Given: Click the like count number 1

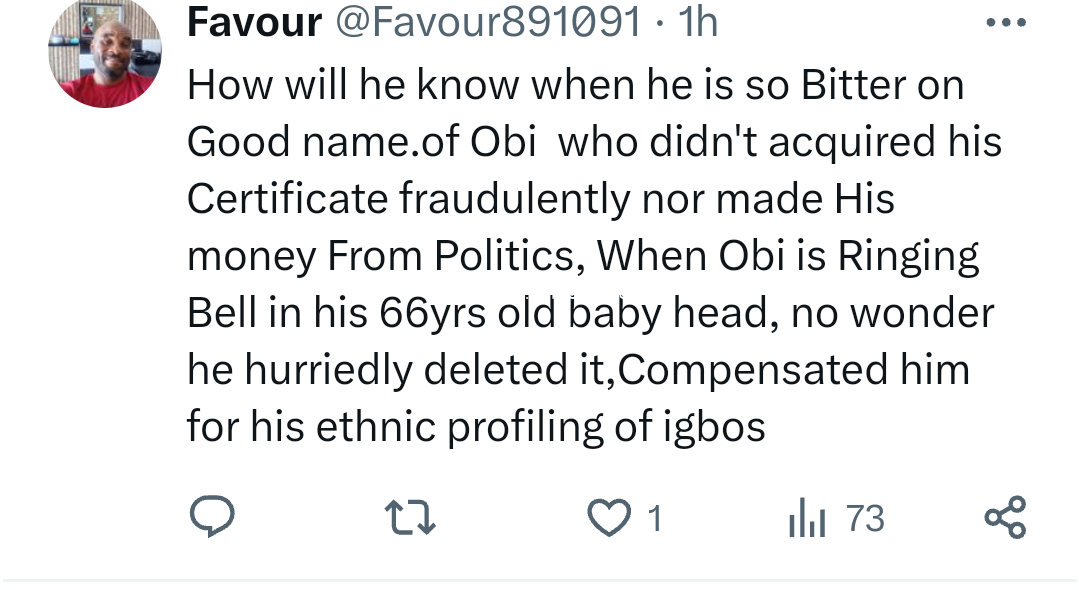Looking at the screenshot, I should tap(654, 519).
